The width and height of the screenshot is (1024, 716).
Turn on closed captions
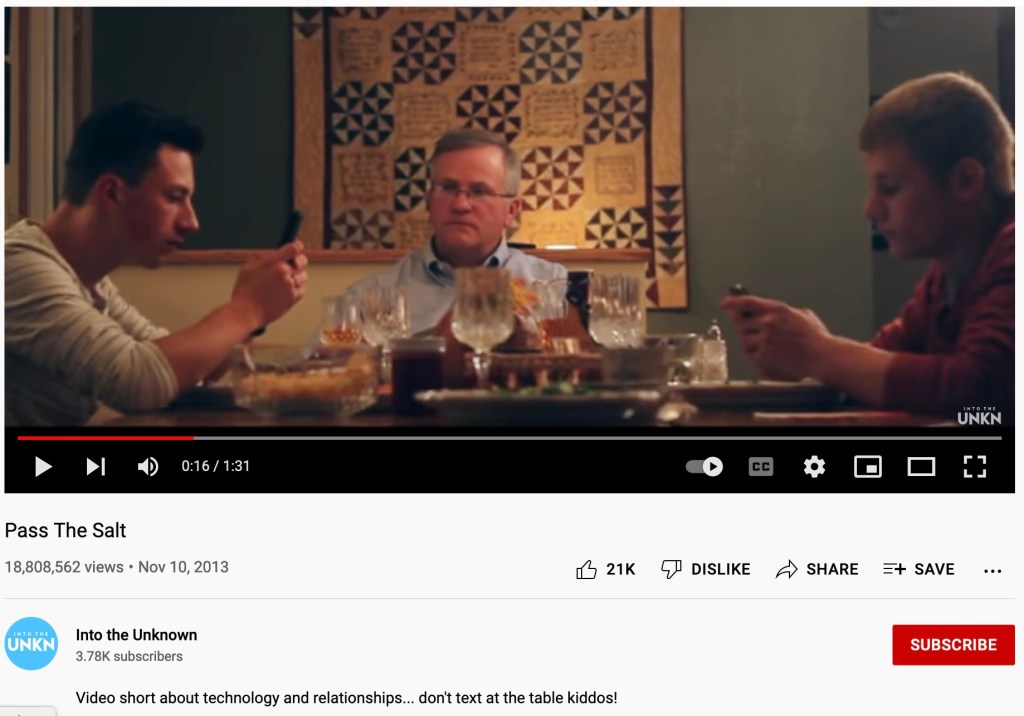tap(761, 466)
